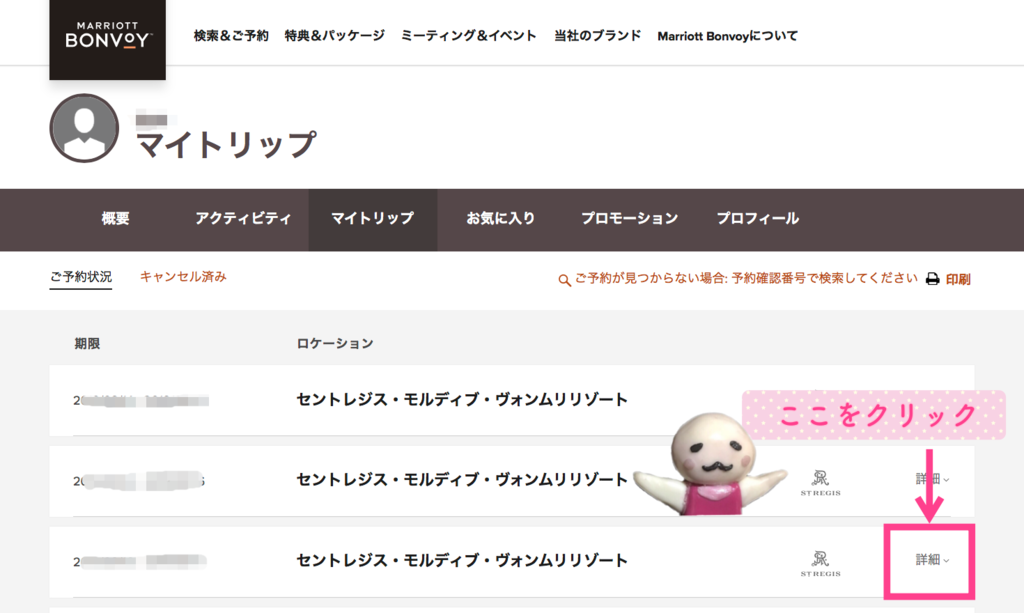Search by confirmation number link

pos(746,279)
